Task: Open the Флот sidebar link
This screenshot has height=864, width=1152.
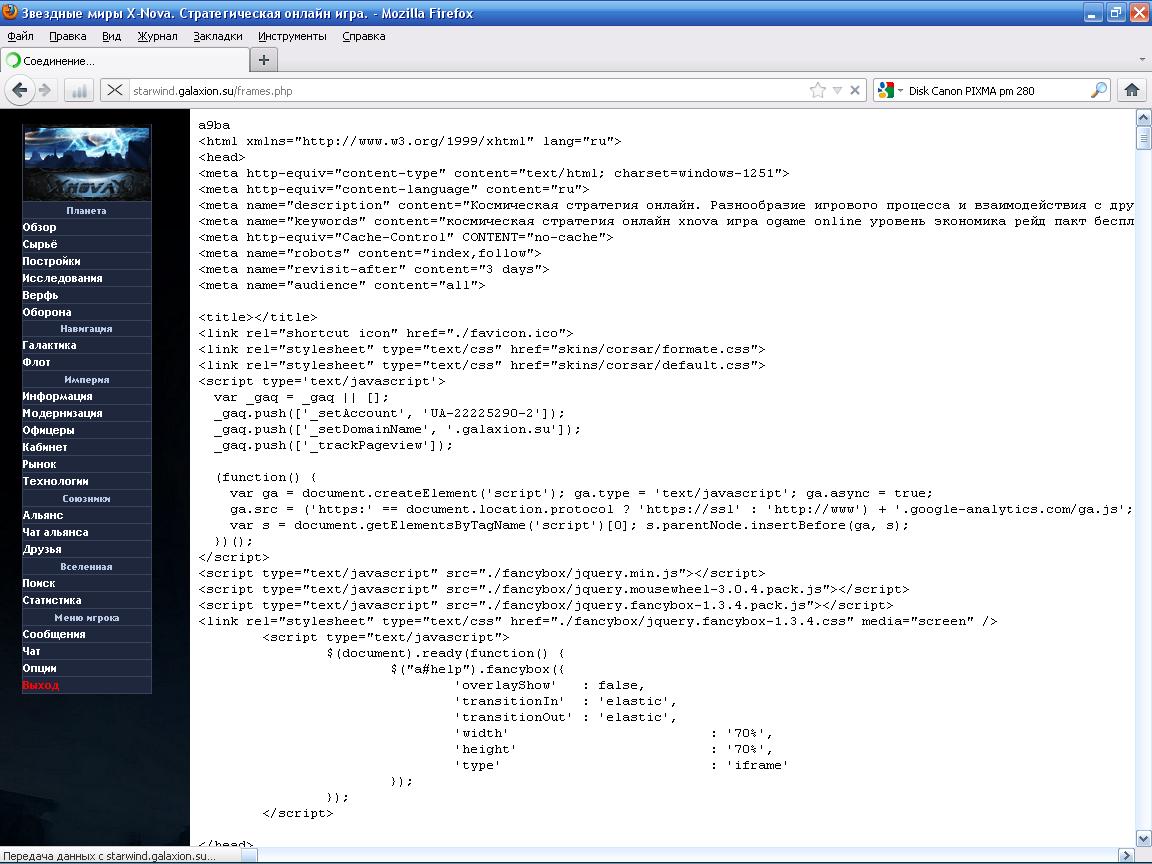Action: click(x=36, y=361)
